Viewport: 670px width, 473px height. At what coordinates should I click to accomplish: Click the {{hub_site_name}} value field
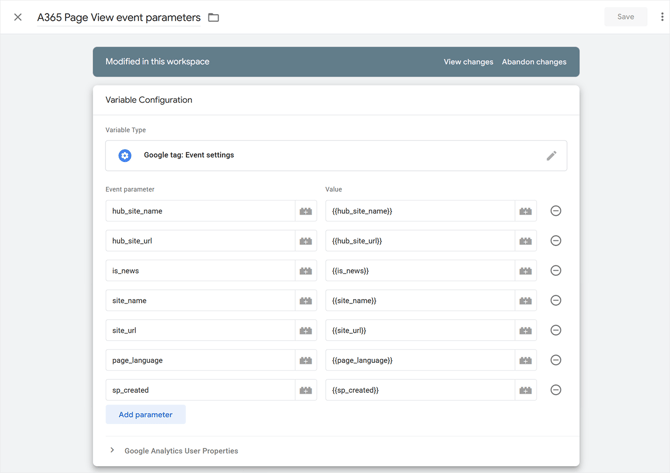pos(420,211)
